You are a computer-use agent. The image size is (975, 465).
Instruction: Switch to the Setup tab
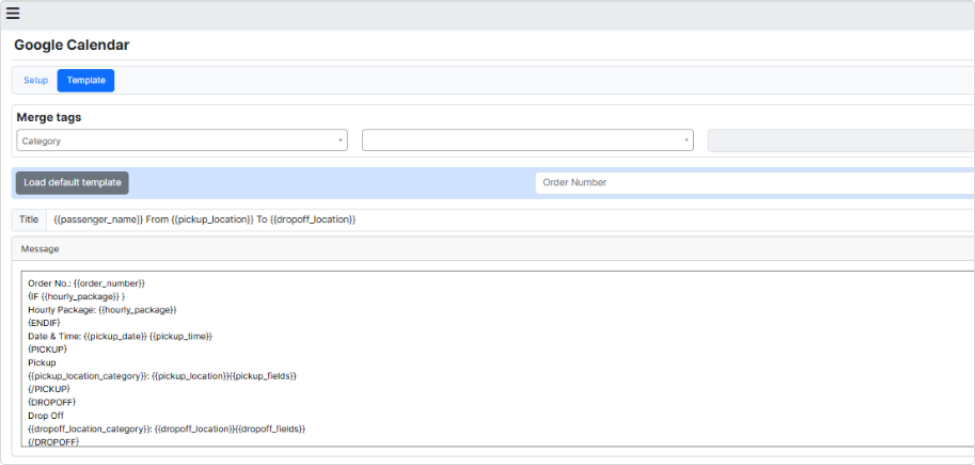pos(35,80)
